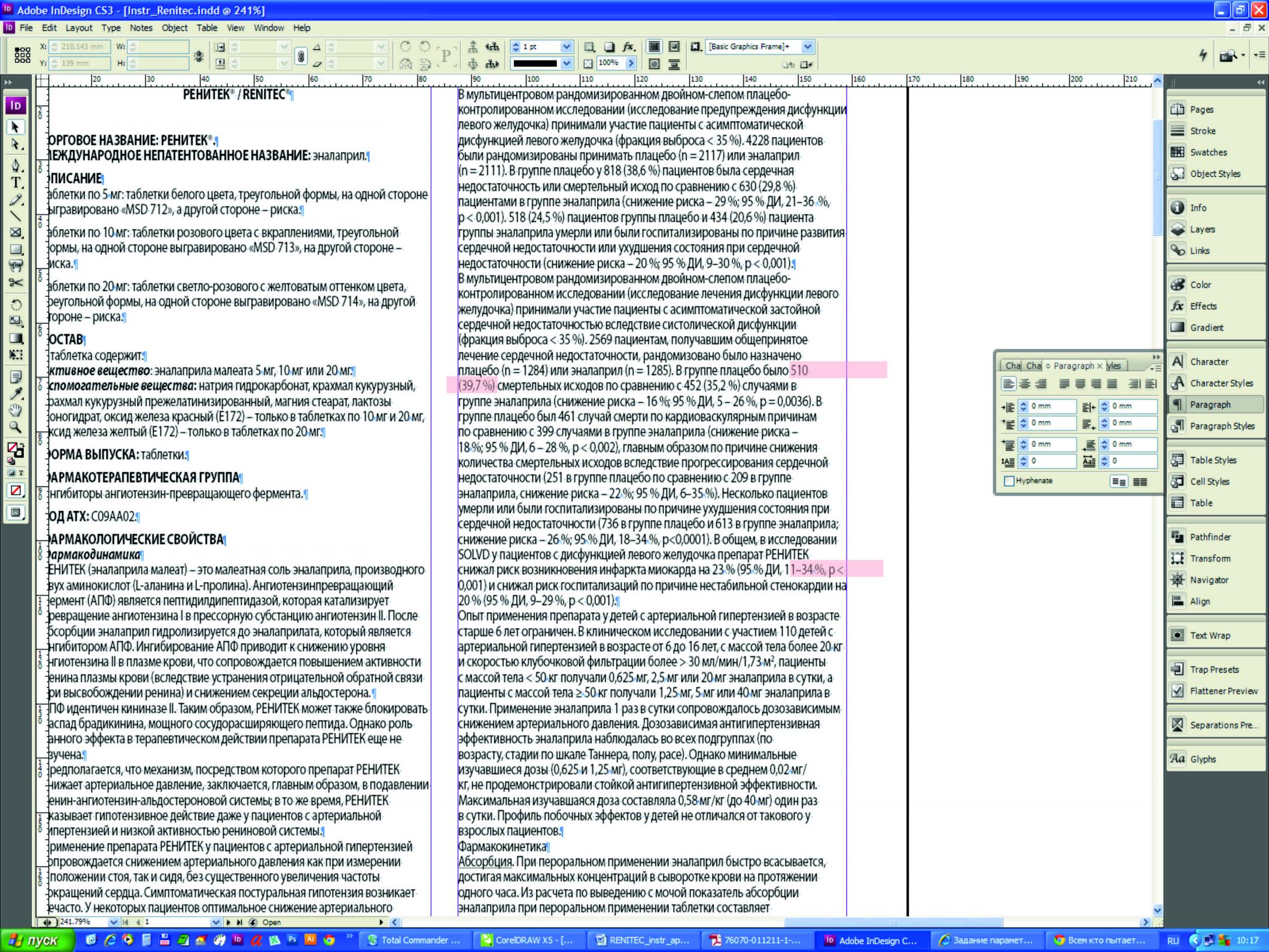
Task: Click the Apply None swatch in toolbox
Action: pos(16,491)
